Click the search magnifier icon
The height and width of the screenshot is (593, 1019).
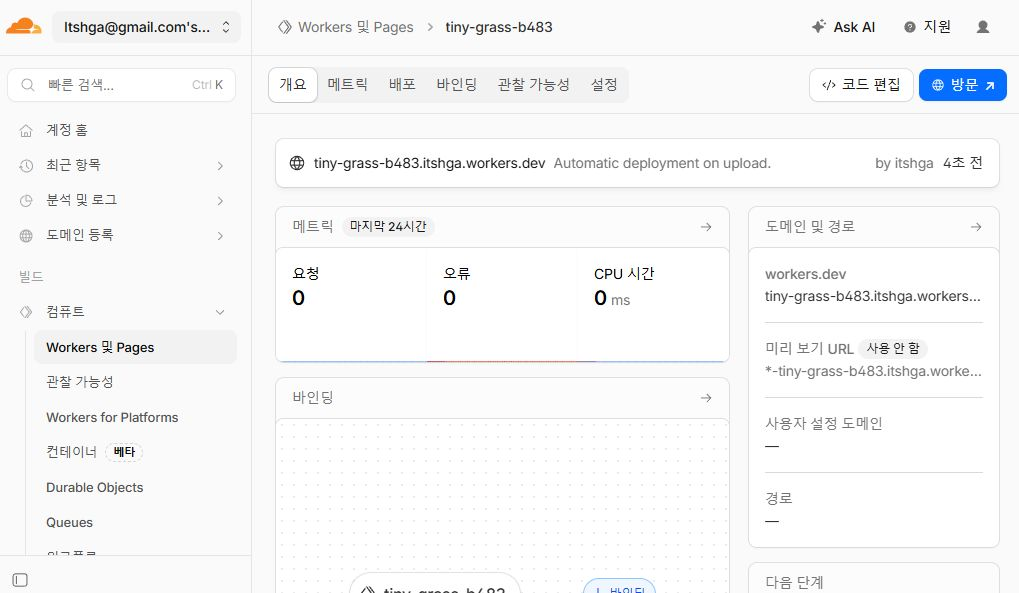click(x=27, y=85)
